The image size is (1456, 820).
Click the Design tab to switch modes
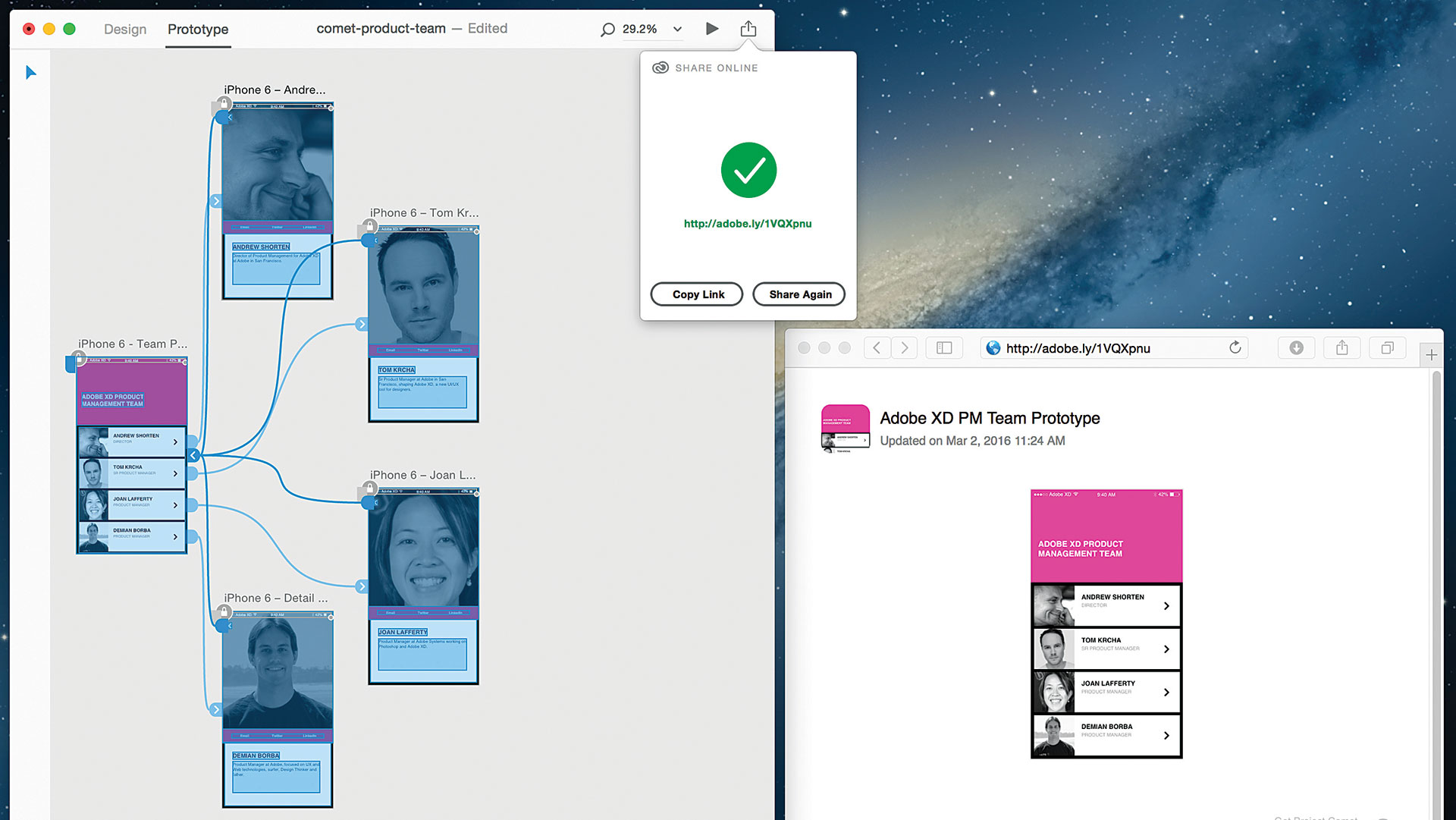[124, 28]
